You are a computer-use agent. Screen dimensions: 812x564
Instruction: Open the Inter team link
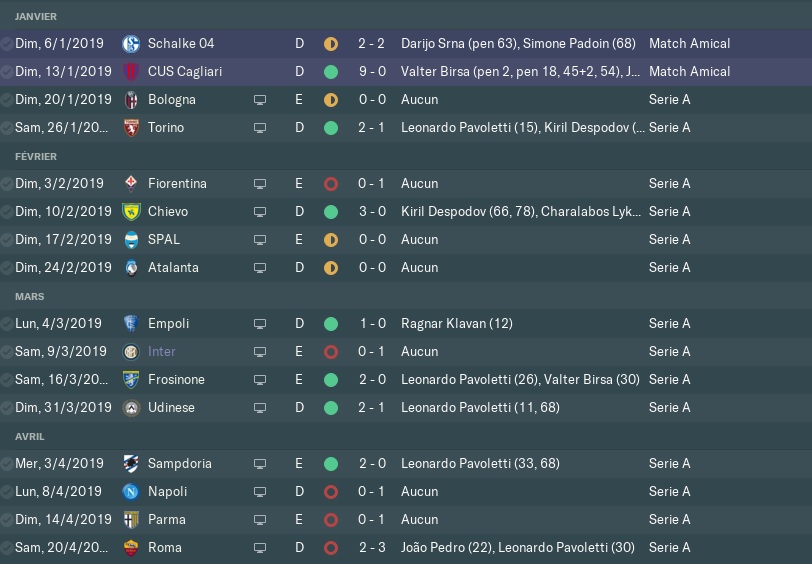coord(162,352)
